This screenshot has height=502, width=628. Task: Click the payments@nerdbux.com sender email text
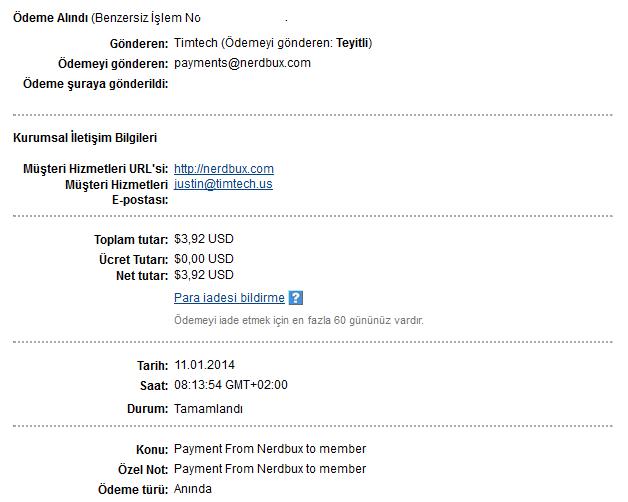pos(242,63)
